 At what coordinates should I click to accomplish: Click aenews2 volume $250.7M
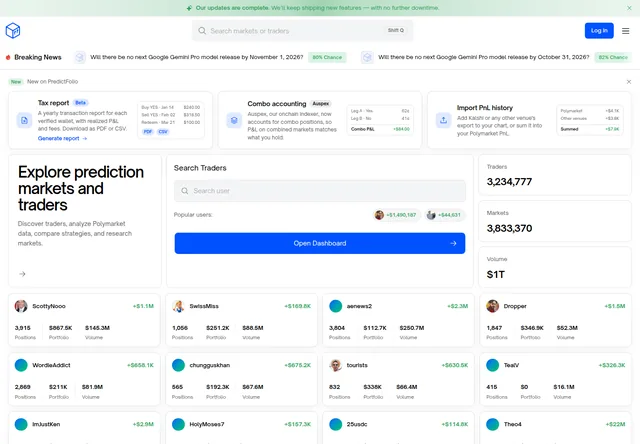coord(411,328)
